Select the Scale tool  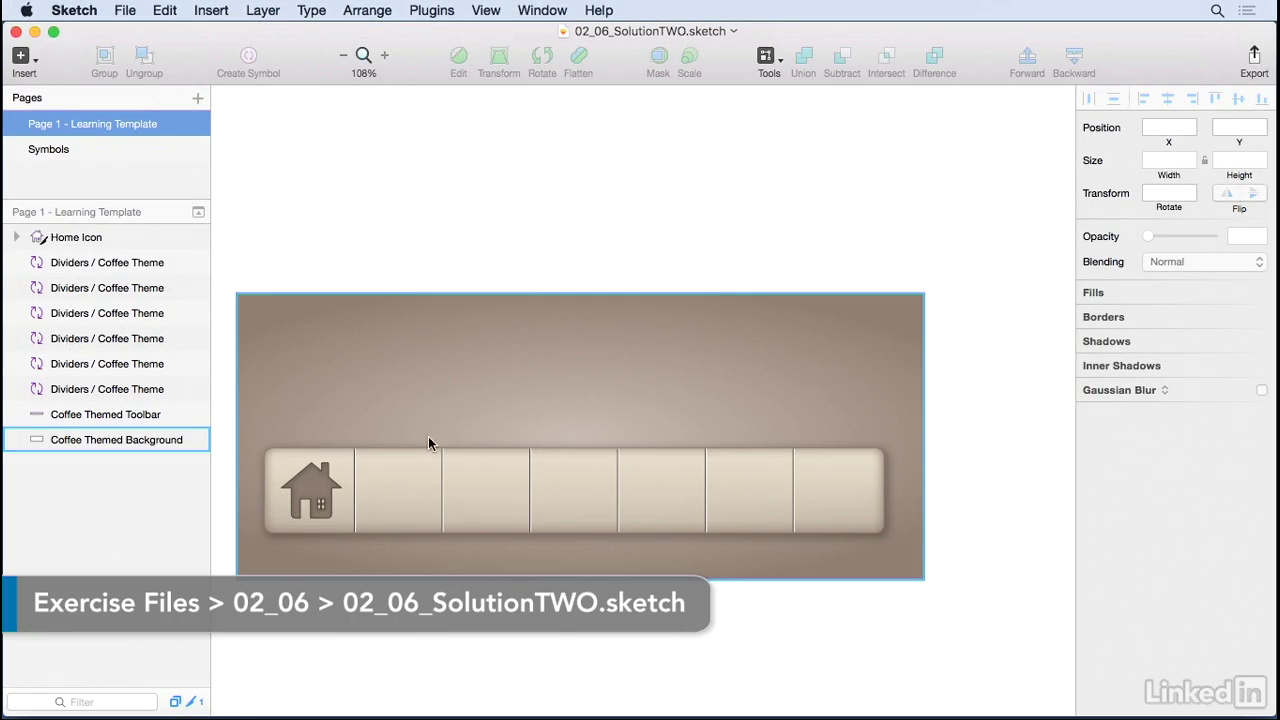tap(689, 56)
